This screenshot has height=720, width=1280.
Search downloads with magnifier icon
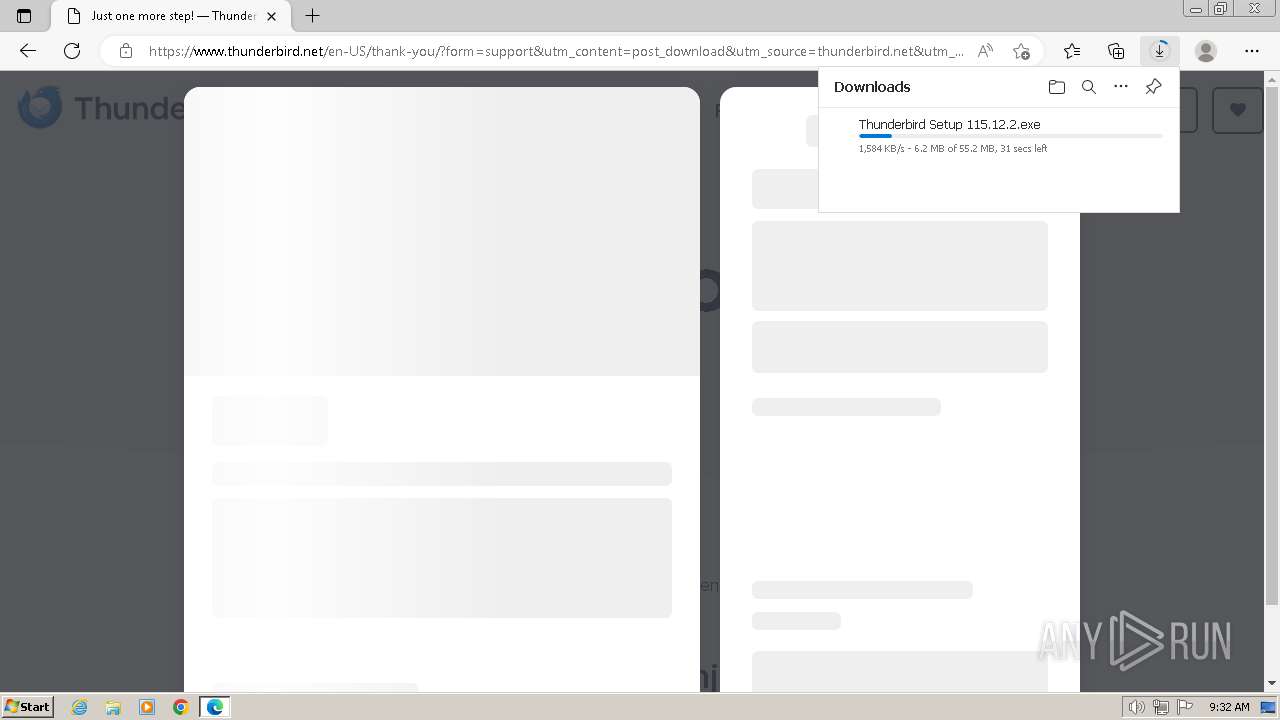click(x=1089, y=87)
